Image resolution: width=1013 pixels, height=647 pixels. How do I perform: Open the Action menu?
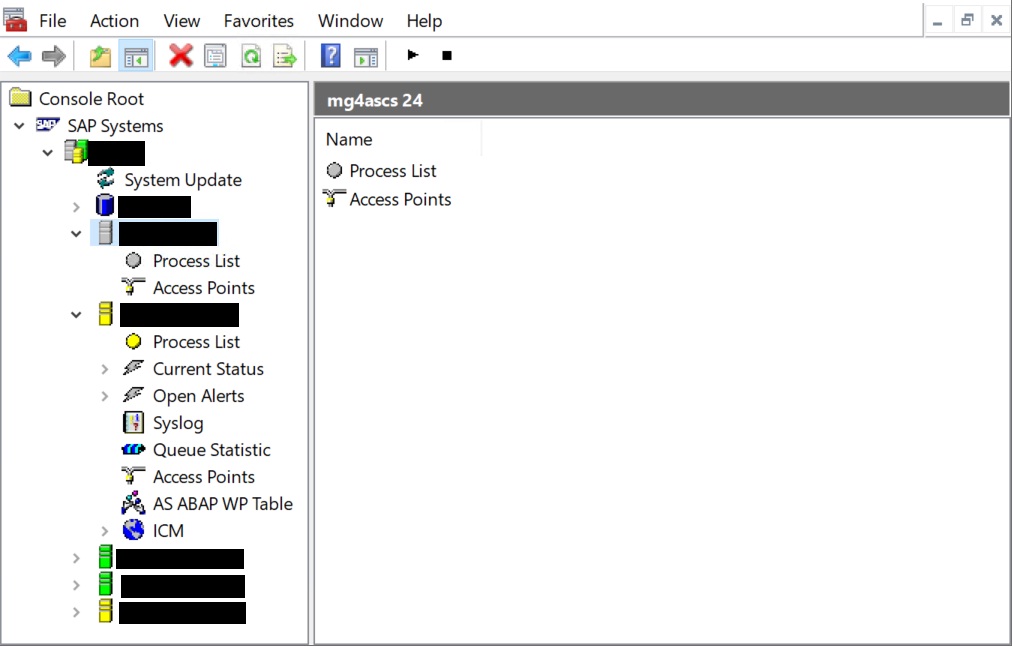click(114, 21)
